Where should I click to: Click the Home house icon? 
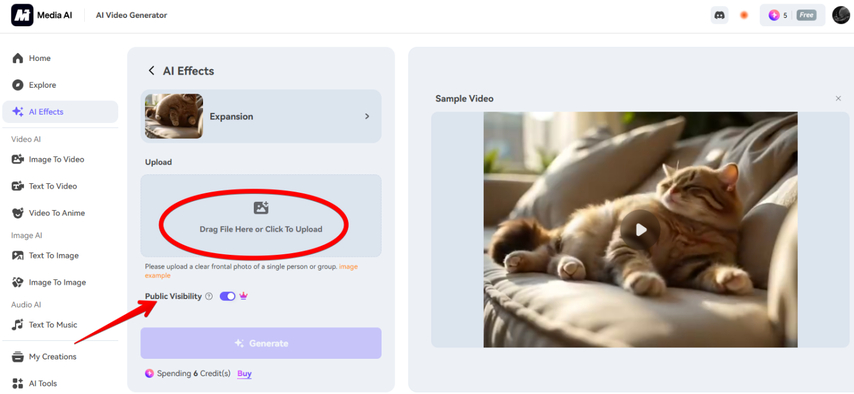tap(18, 58)
